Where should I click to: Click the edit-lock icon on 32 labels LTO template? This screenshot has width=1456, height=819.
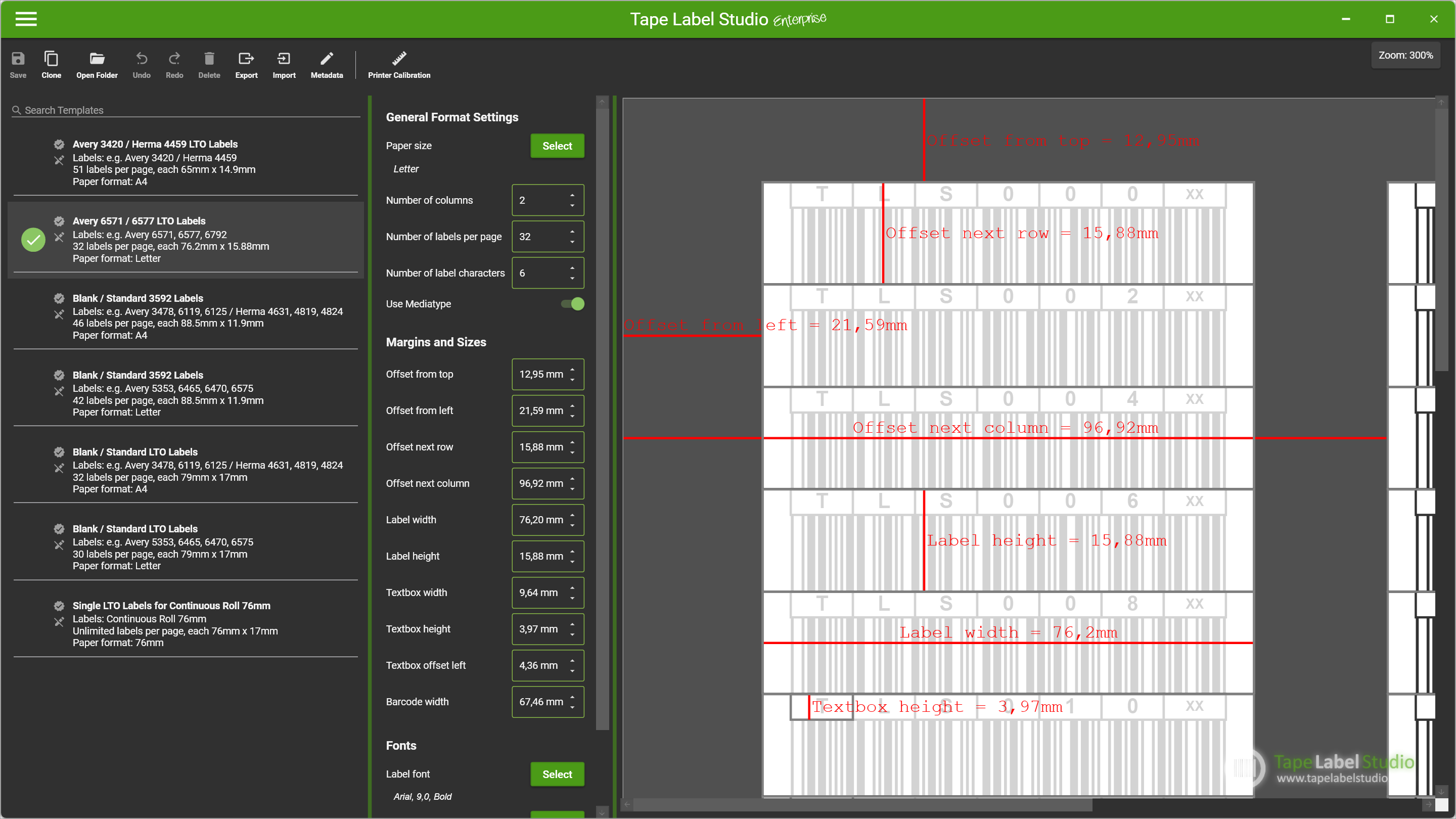(59, 468)
